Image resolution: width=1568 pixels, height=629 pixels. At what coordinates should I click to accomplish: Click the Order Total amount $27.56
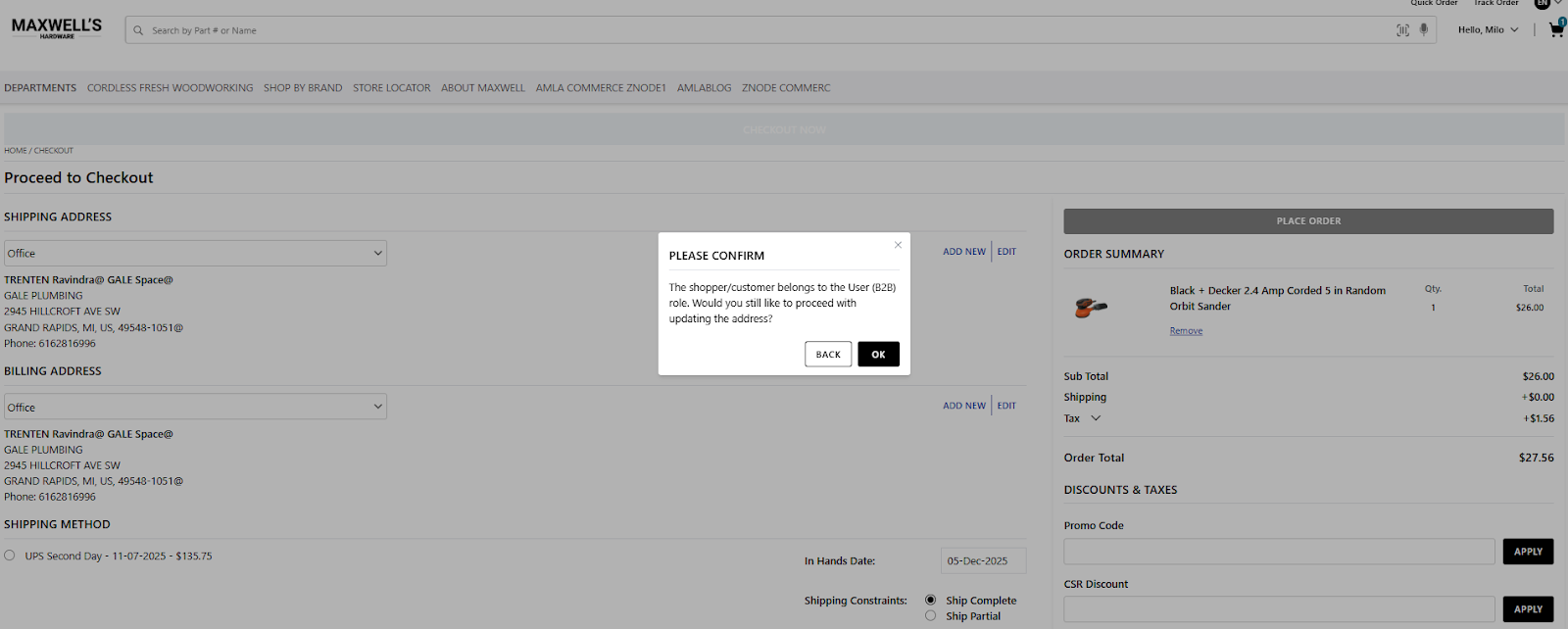(1536, 458)
